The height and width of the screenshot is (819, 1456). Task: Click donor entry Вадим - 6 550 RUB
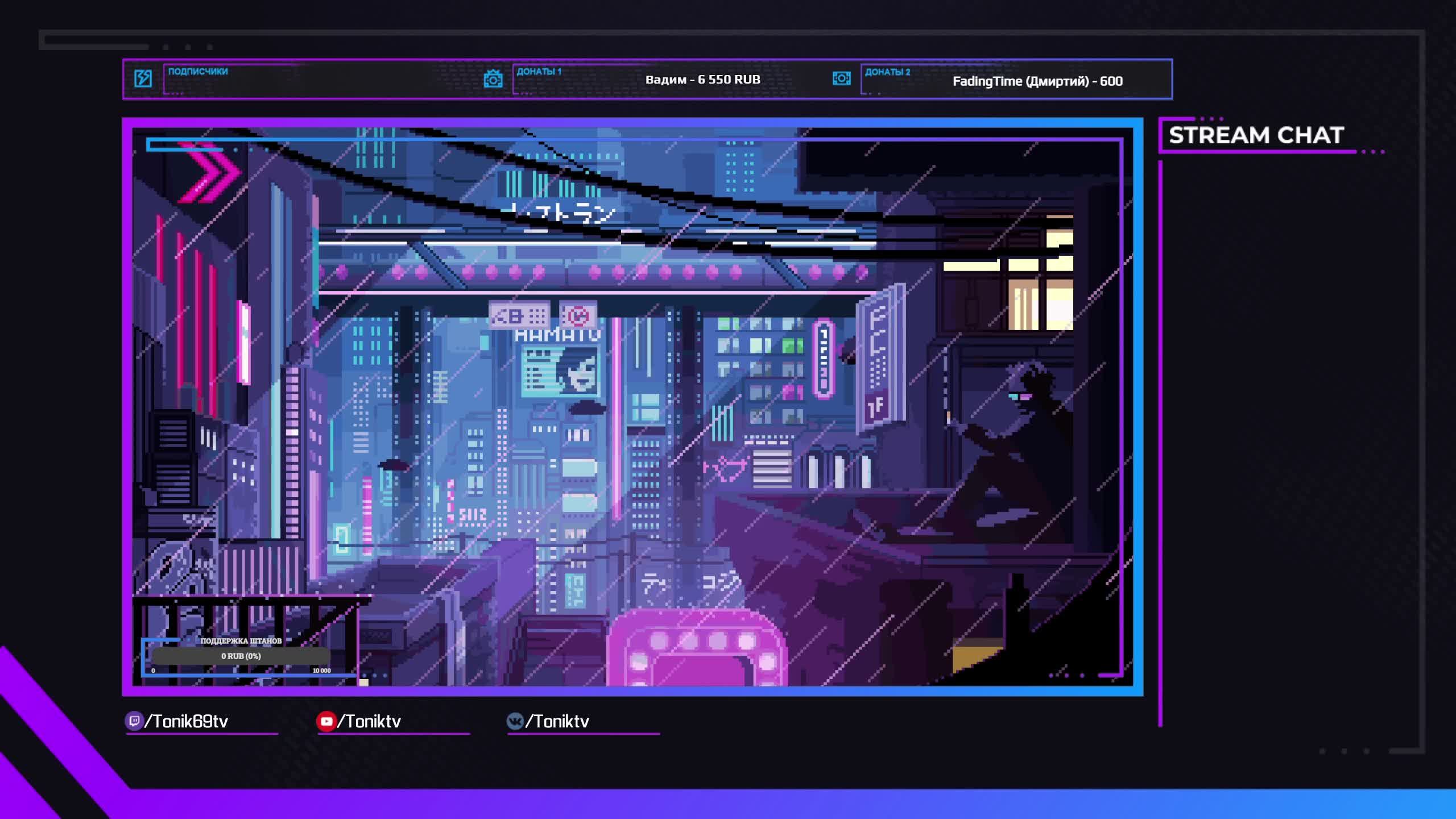(x=702, y=80)
